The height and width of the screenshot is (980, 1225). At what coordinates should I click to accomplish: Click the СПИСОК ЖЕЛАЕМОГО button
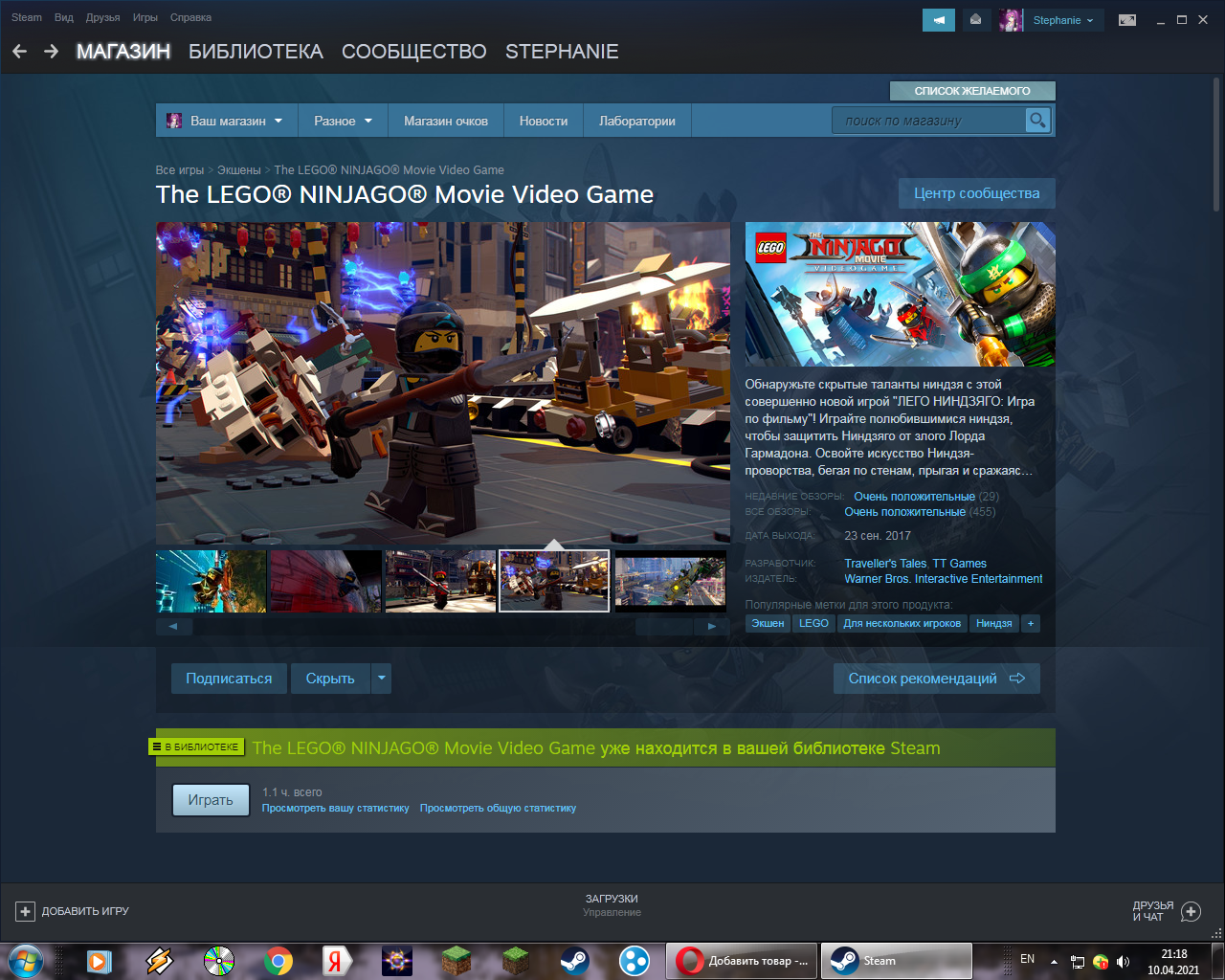click(972, 91)
